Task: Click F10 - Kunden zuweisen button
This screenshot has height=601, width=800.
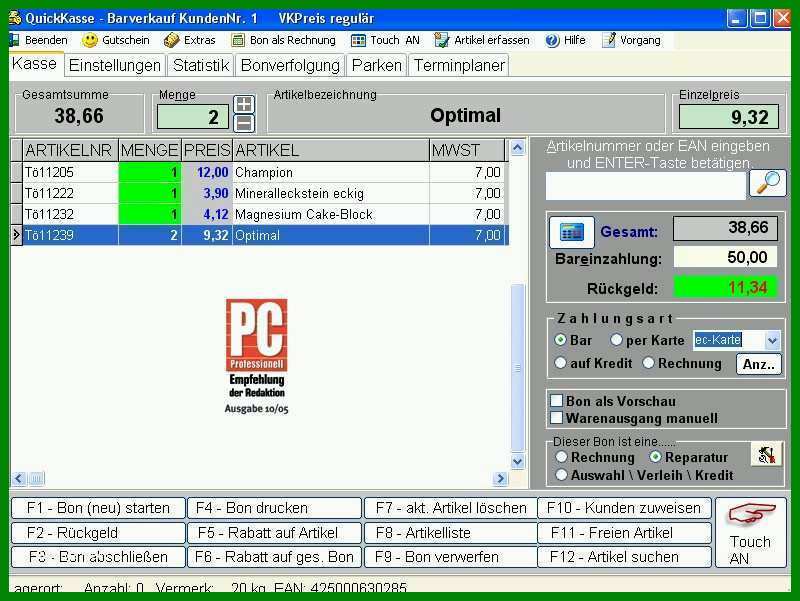Action: pyautogui.click(x=624, y=508)
